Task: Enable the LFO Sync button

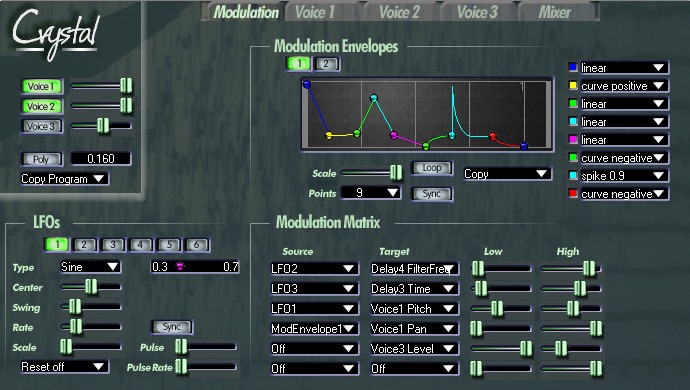Action: [x=172, y=327]
